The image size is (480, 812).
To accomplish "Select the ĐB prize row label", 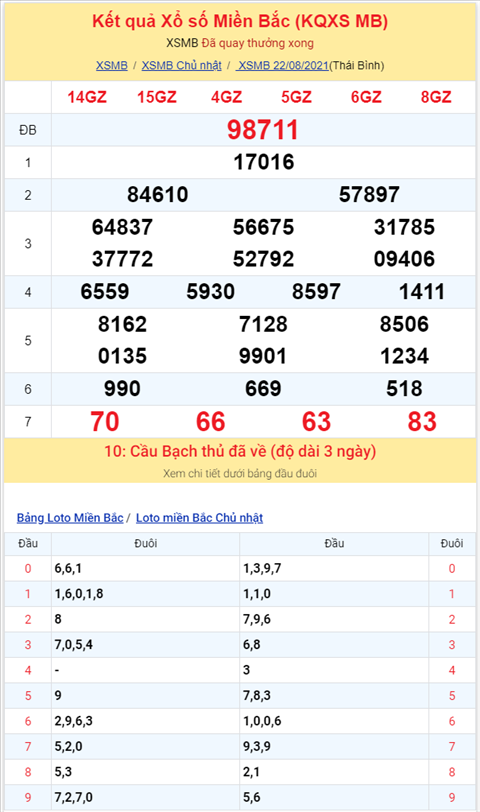I will [28, 130].
